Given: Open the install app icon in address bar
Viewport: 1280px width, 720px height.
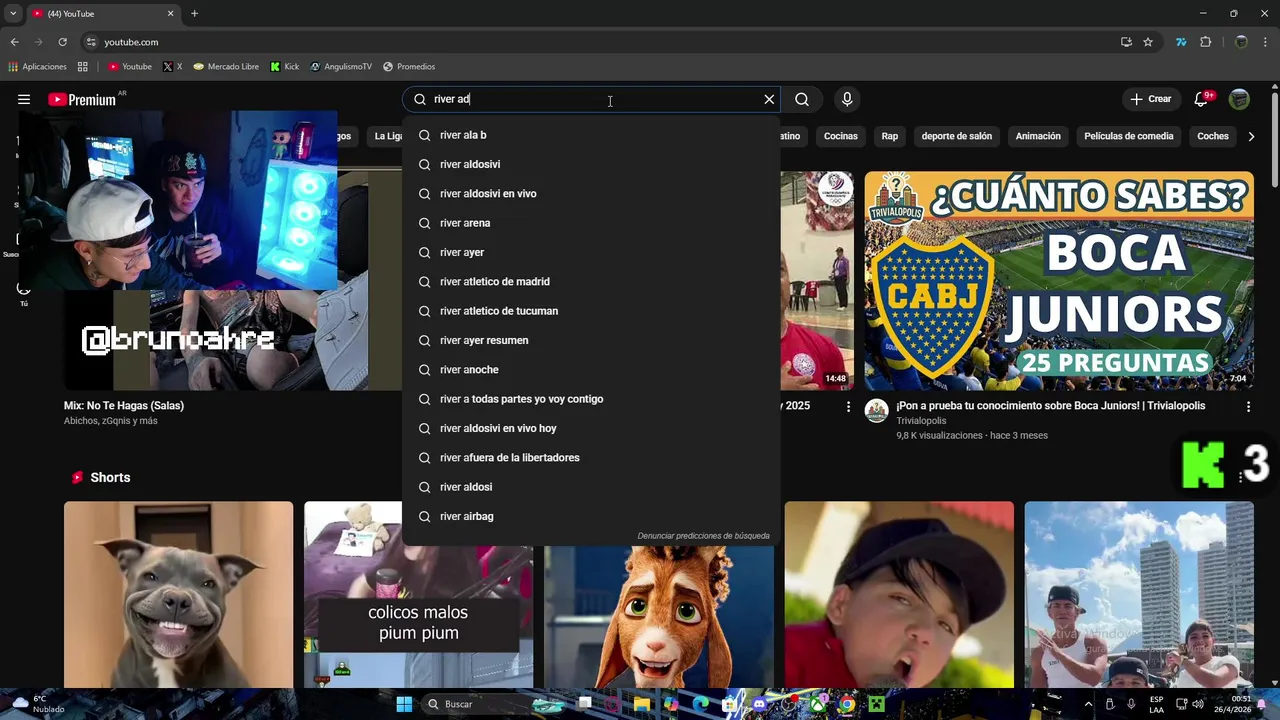Looking at the screenshot, I should point(1126,42).
